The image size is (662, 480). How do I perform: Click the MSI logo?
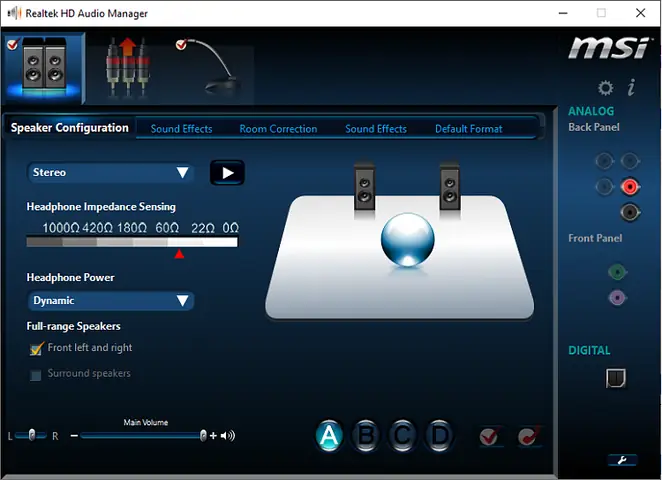tap(609, 48)
